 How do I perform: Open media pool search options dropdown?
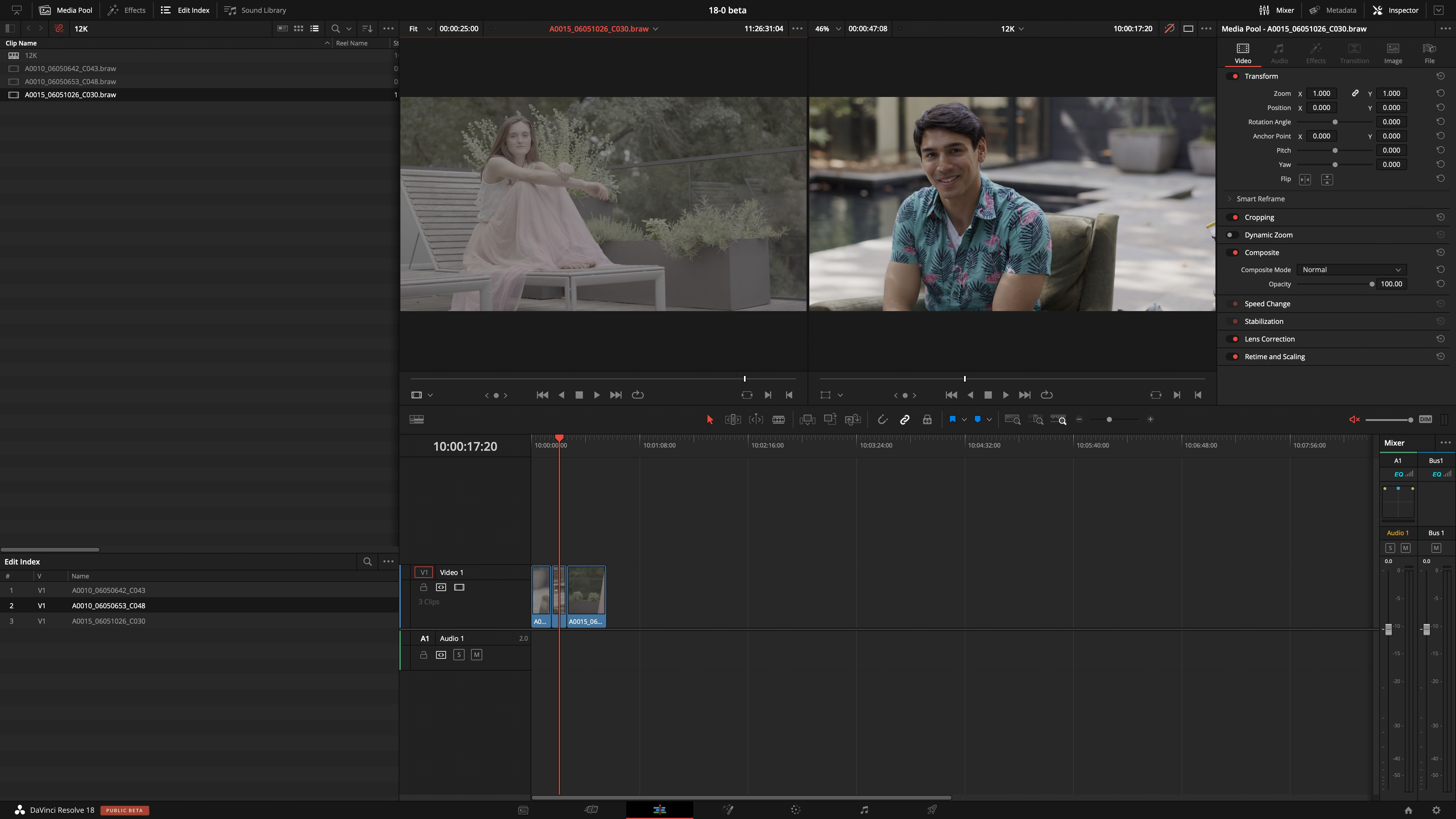coord(349,29)
